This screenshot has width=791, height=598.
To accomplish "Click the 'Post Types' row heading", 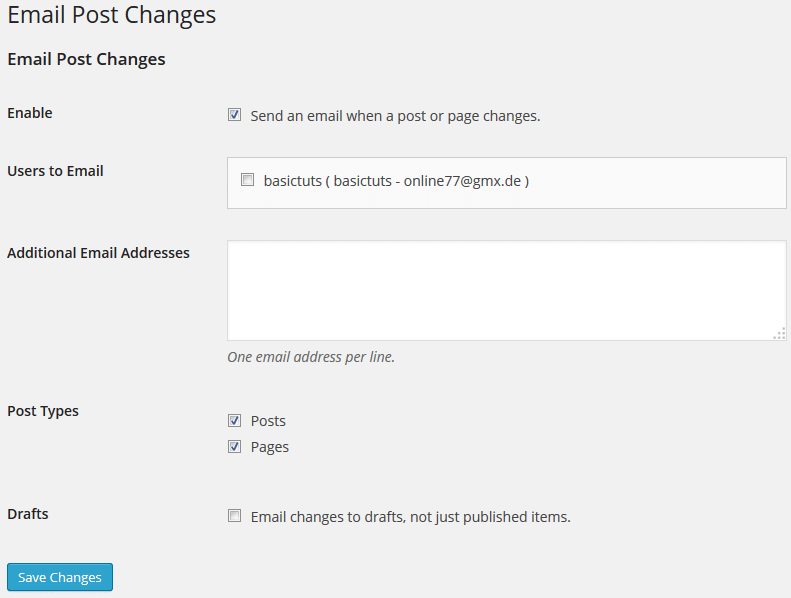I will point(43,411).
